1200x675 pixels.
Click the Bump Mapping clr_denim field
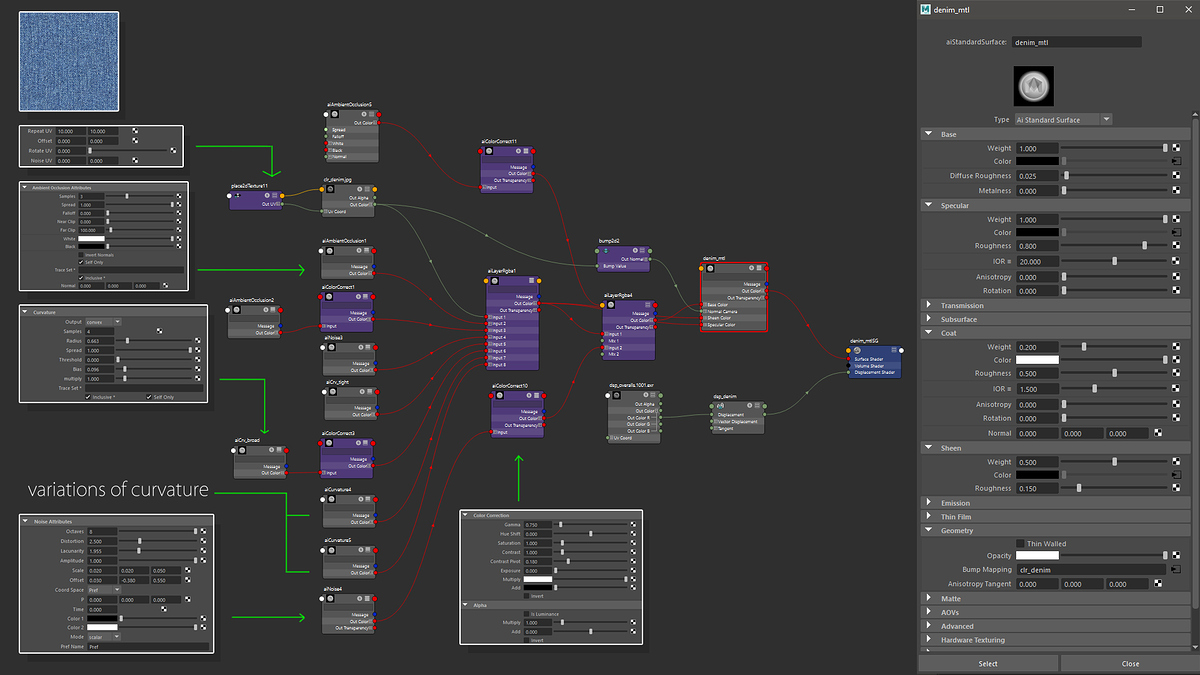point(1092,569)
